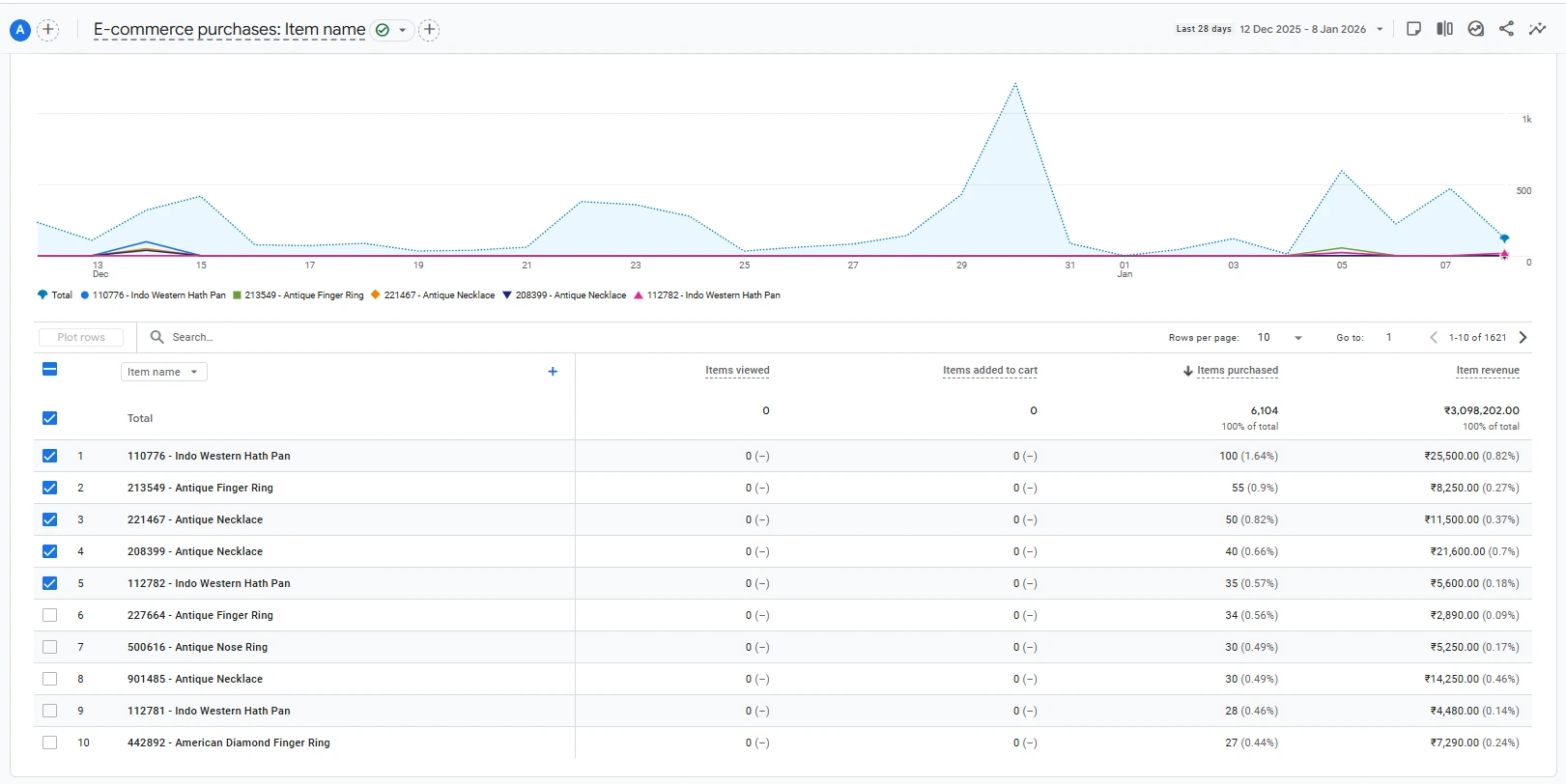Image resolution: width=1566 pixels, height=784 pixels.
Task: Sort by Items added to cart header
Action: [989, 370]
